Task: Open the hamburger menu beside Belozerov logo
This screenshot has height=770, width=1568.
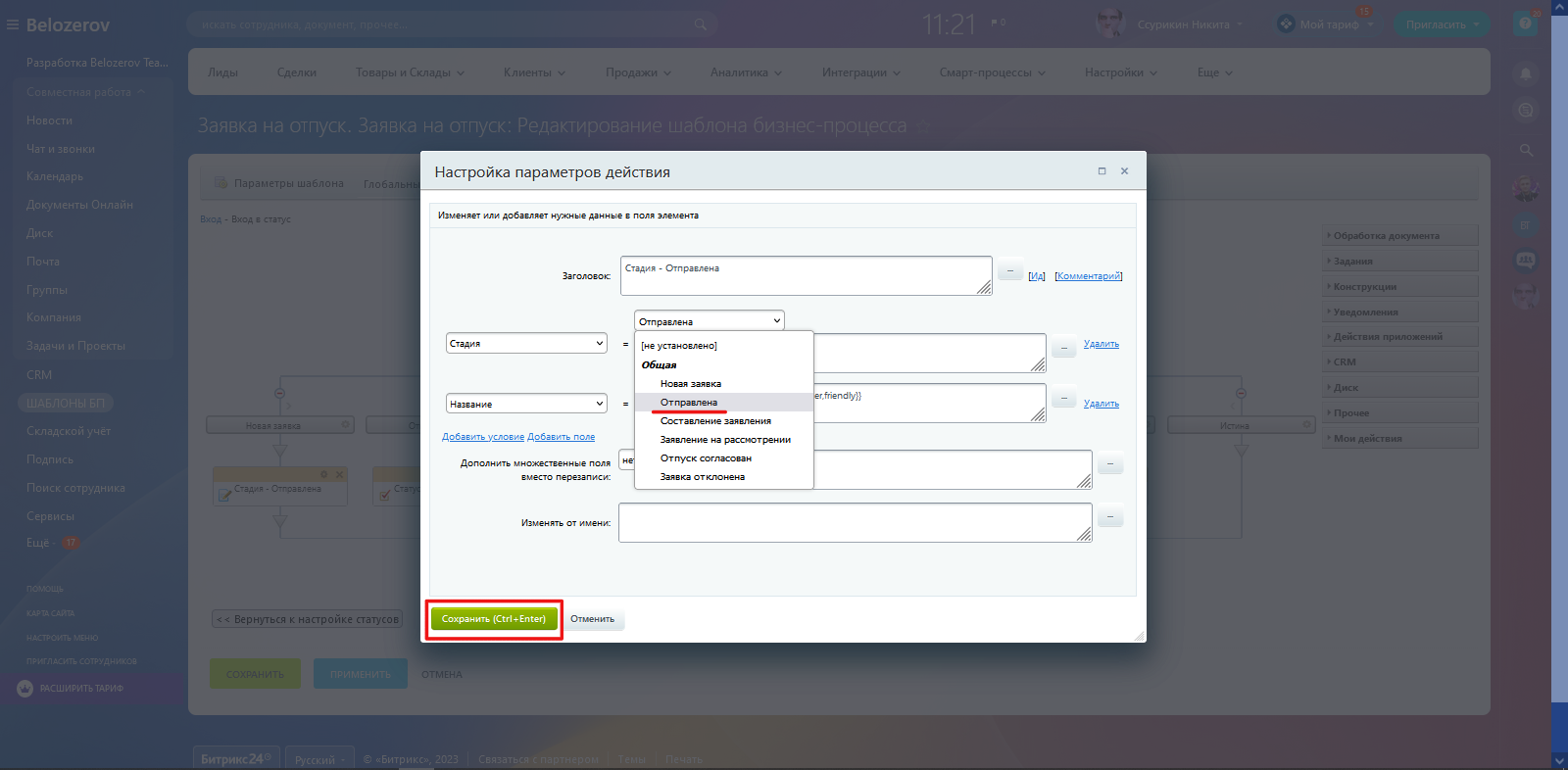Action: click(x=13, y=24)
